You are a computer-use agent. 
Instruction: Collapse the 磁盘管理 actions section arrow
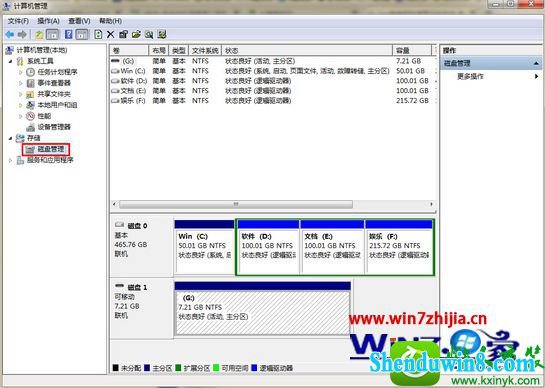(x=536, y=63)
